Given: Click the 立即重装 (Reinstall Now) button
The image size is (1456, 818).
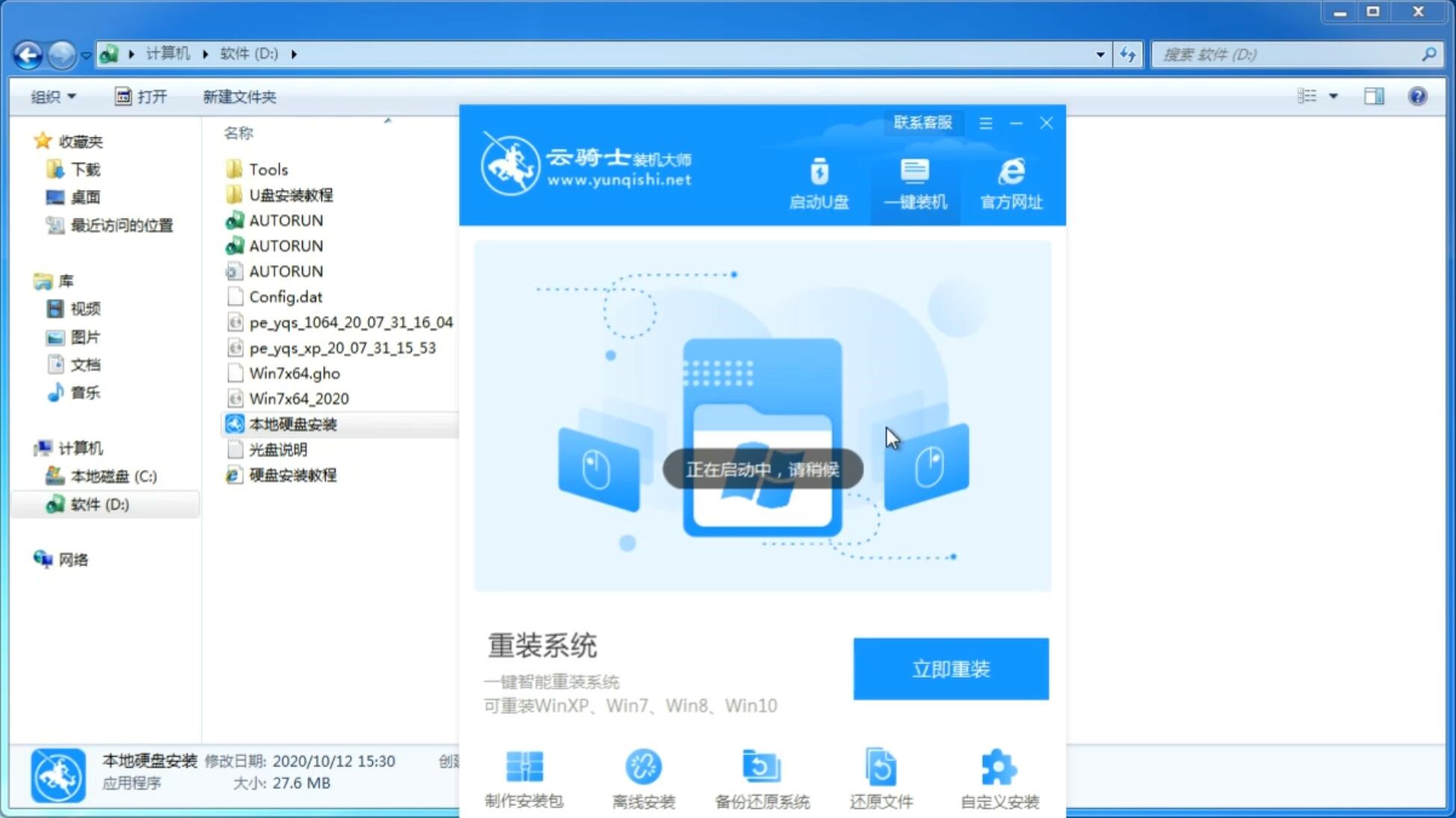Looking at the screenshot, I should [x=951, y=669].
